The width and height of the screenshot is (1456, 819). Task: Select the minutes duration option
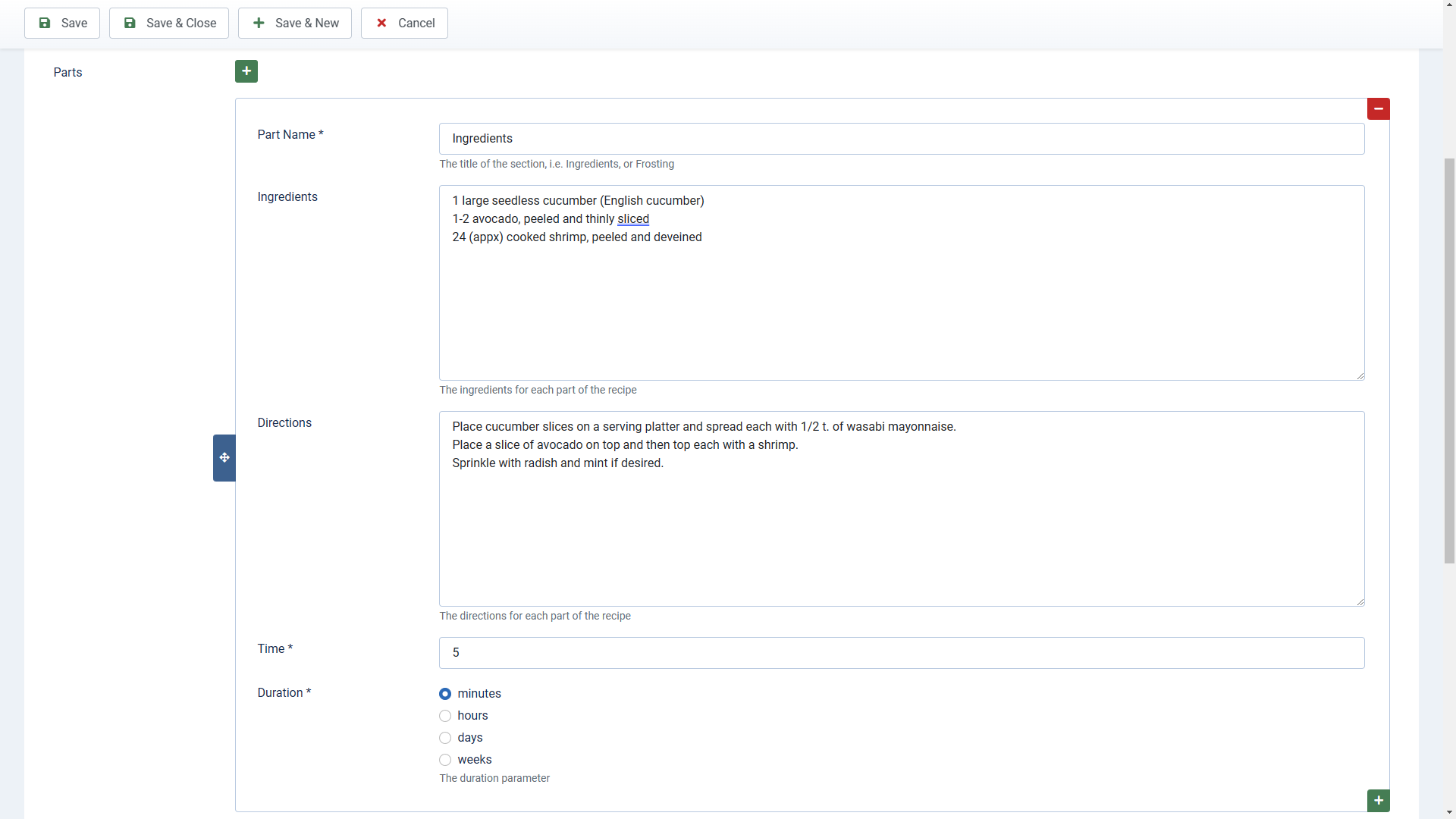[x=445, y=694]
